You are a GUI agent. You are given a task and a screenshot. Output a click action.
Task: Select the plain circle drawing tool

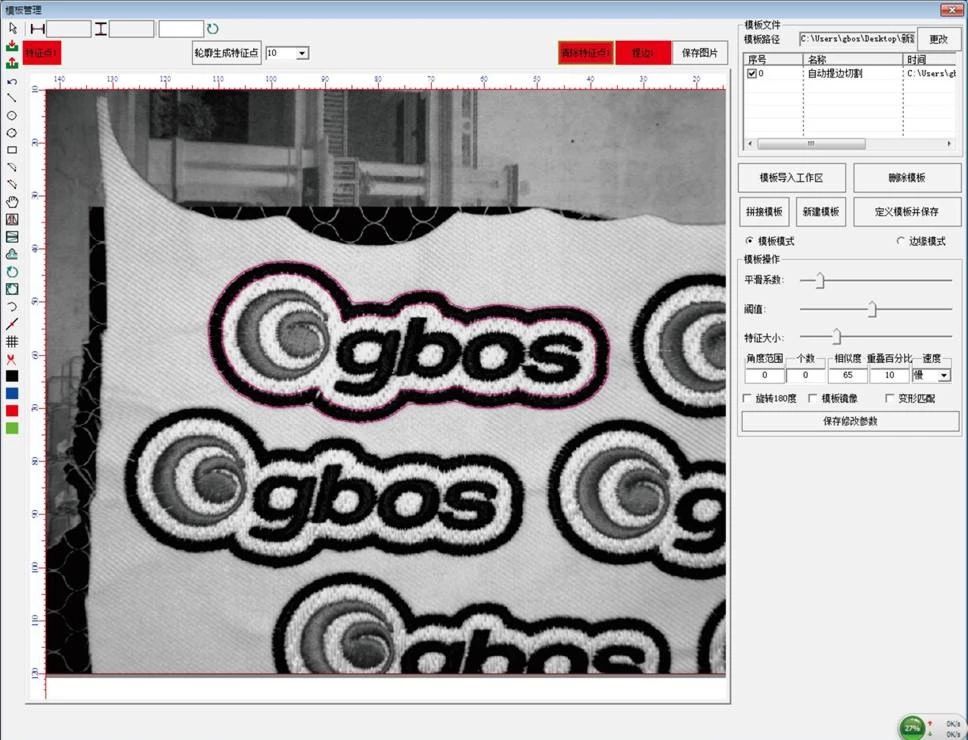[x=12, y=115]
